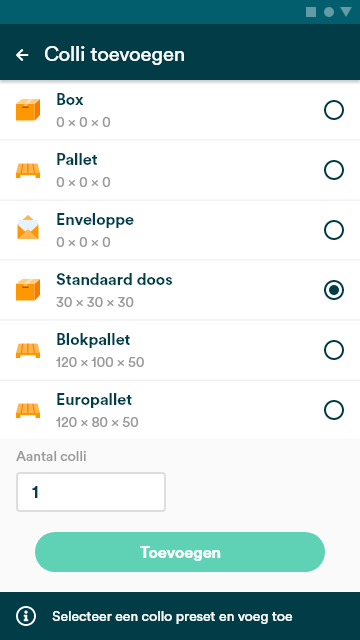Image resolution: width=360 pixels, height=640 pixels.
Task: Choose the Blokpallet radio option
Action: [x=334, y=350]
